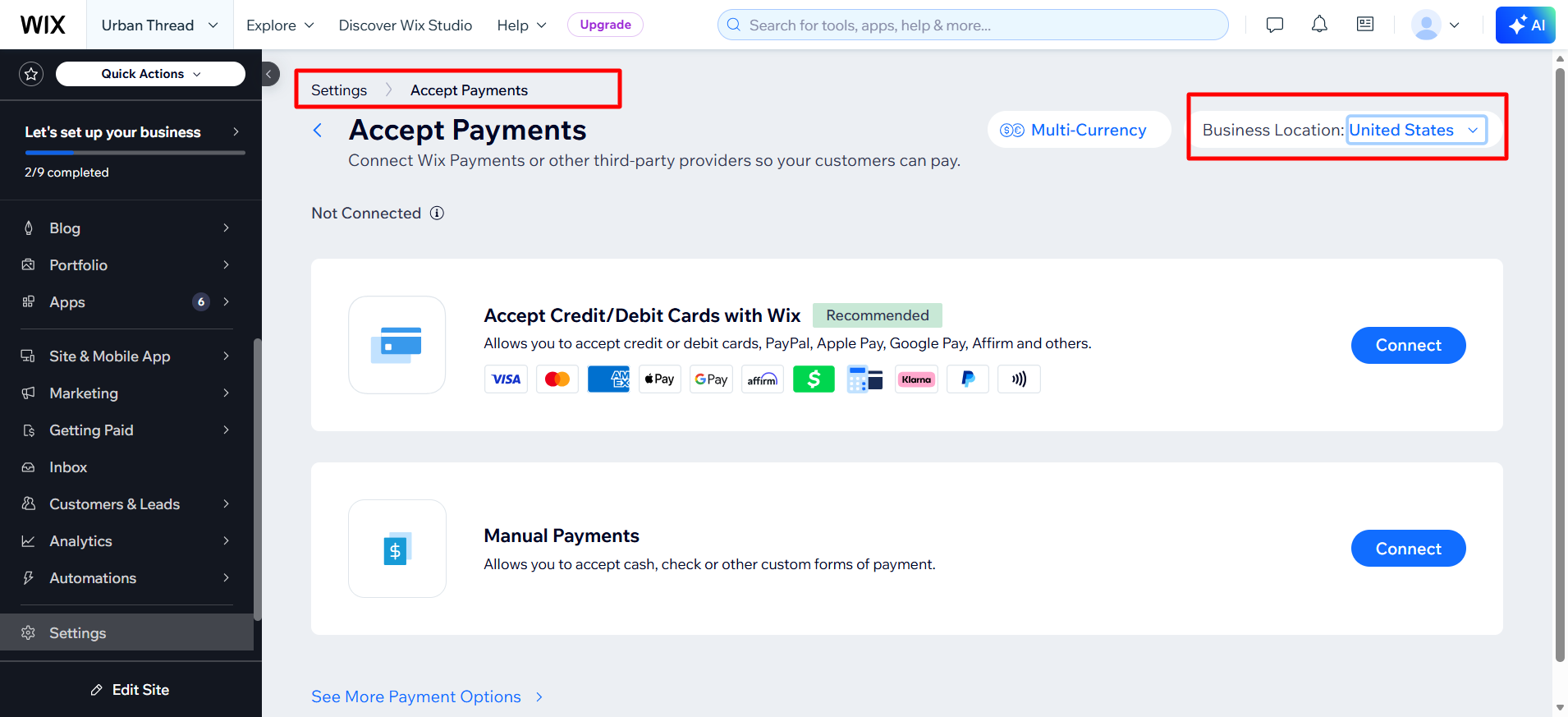Click the Wix logo

coord(43,25)
